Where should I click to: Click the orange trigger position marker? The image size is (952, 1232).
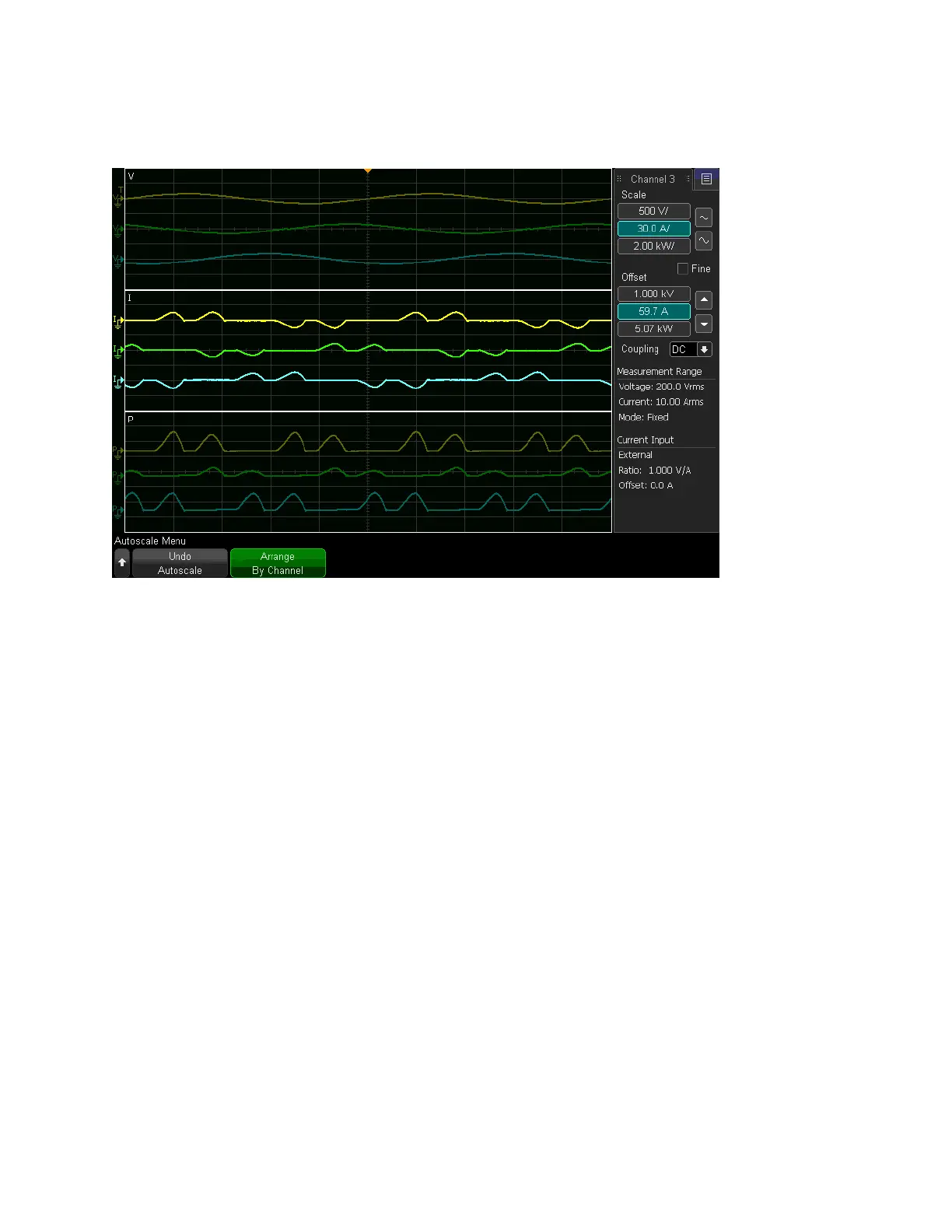[x=368, y=170]
